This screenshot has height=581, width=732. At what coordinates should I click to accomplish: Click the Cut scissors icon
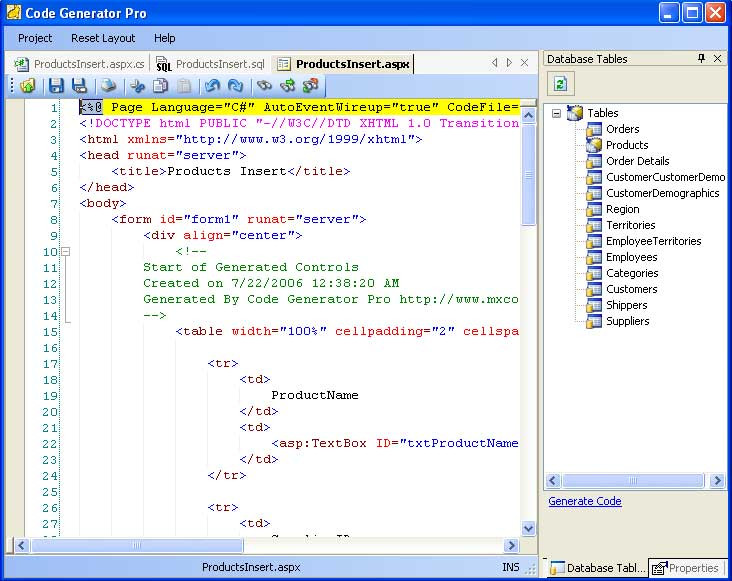coord(138,86)
